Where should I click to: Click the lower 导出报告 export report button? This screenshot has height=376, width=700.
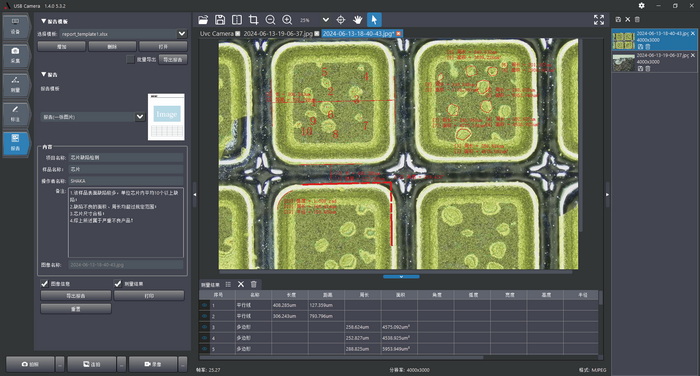75,296
